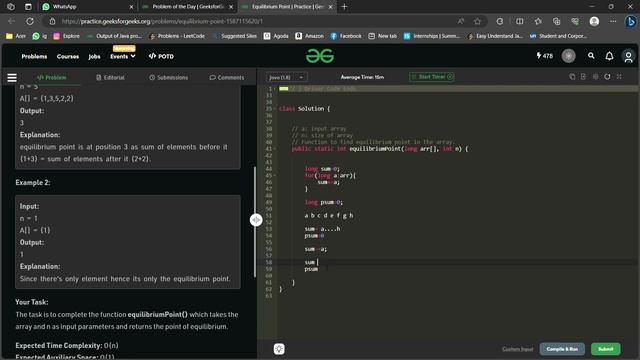Click the editor layout icon
Screen dimensions: 640x360
click(583, 77)
